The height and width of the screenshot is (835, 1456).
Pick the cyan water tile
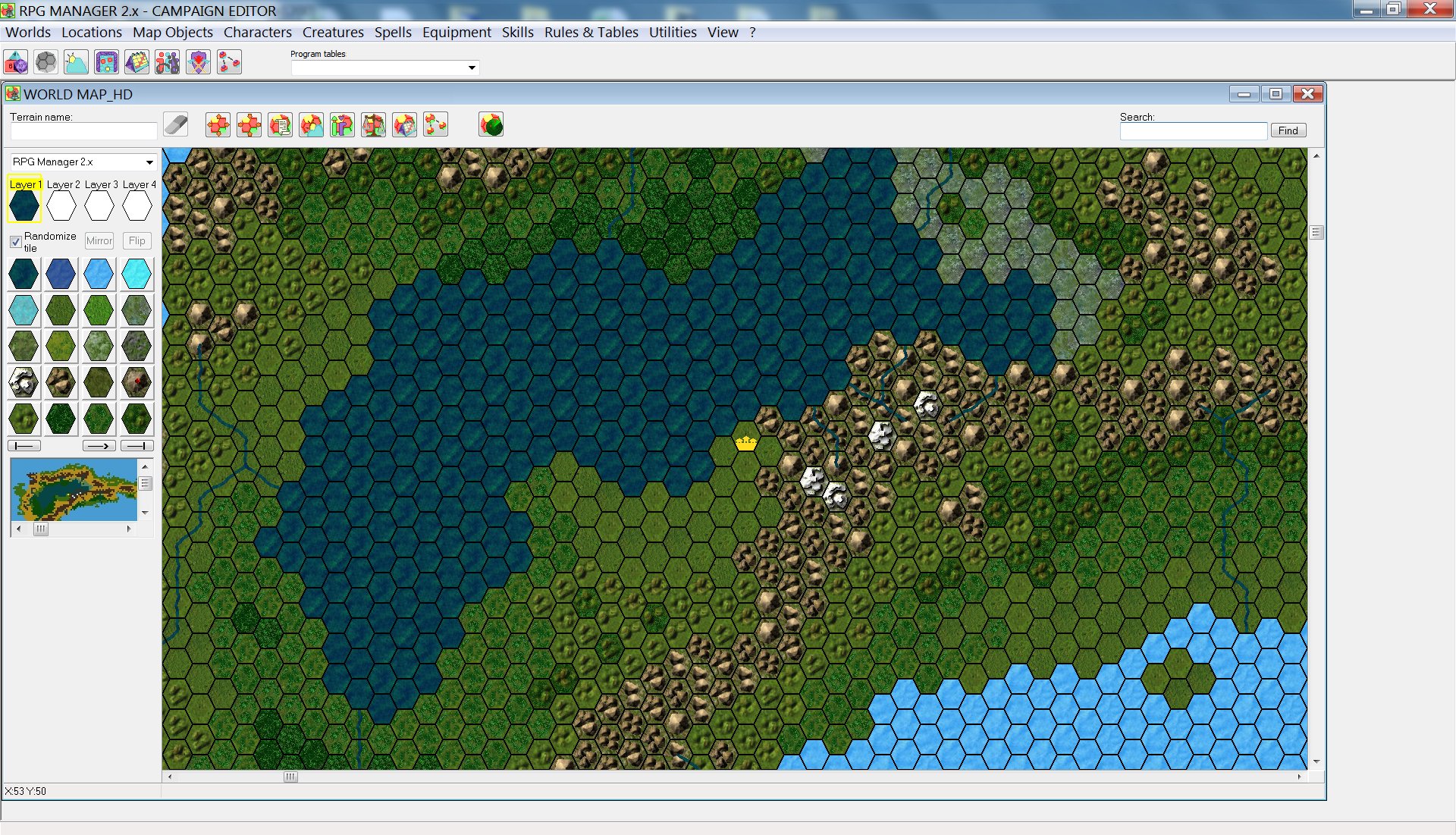(136, 274)
